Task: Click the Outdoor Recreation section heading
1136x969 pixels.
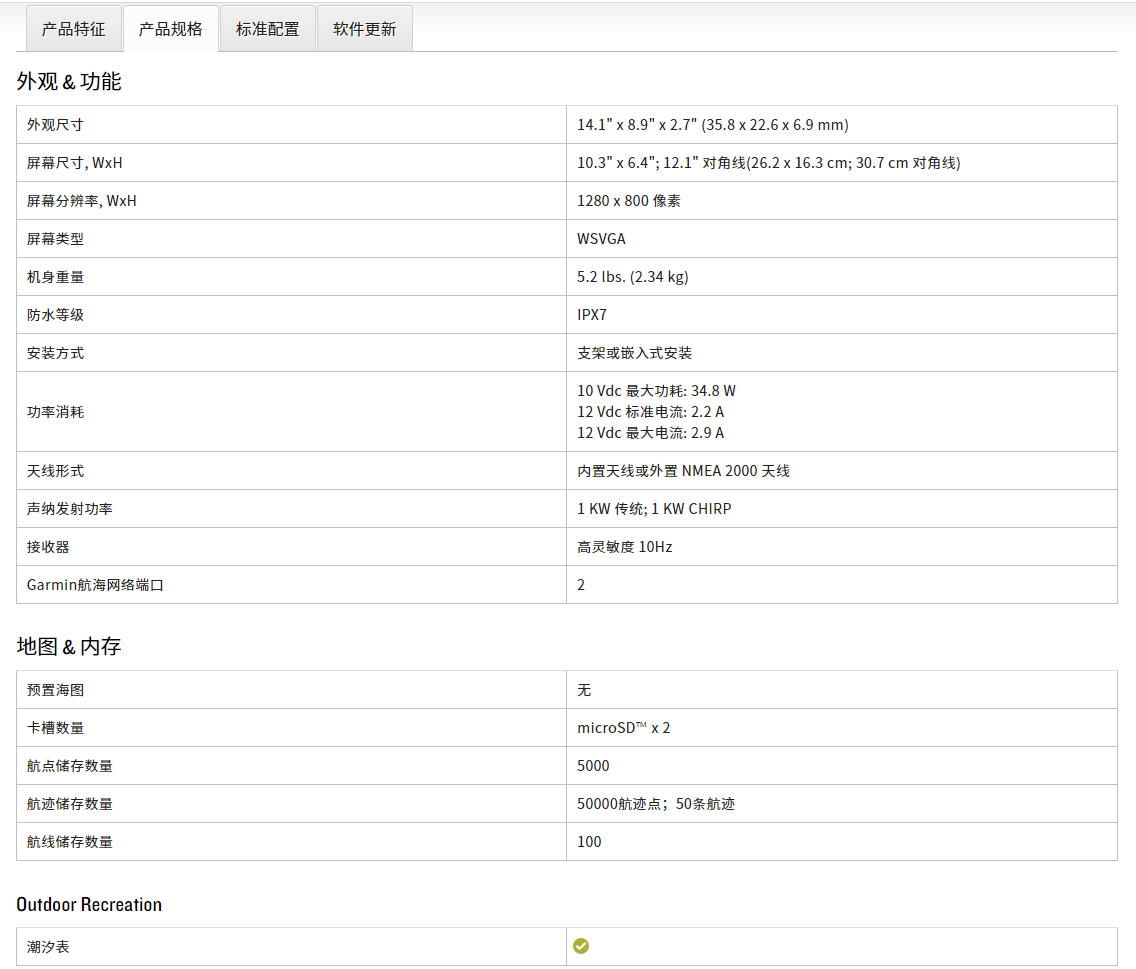Action: pyautogui.click(x=89, y=905)
